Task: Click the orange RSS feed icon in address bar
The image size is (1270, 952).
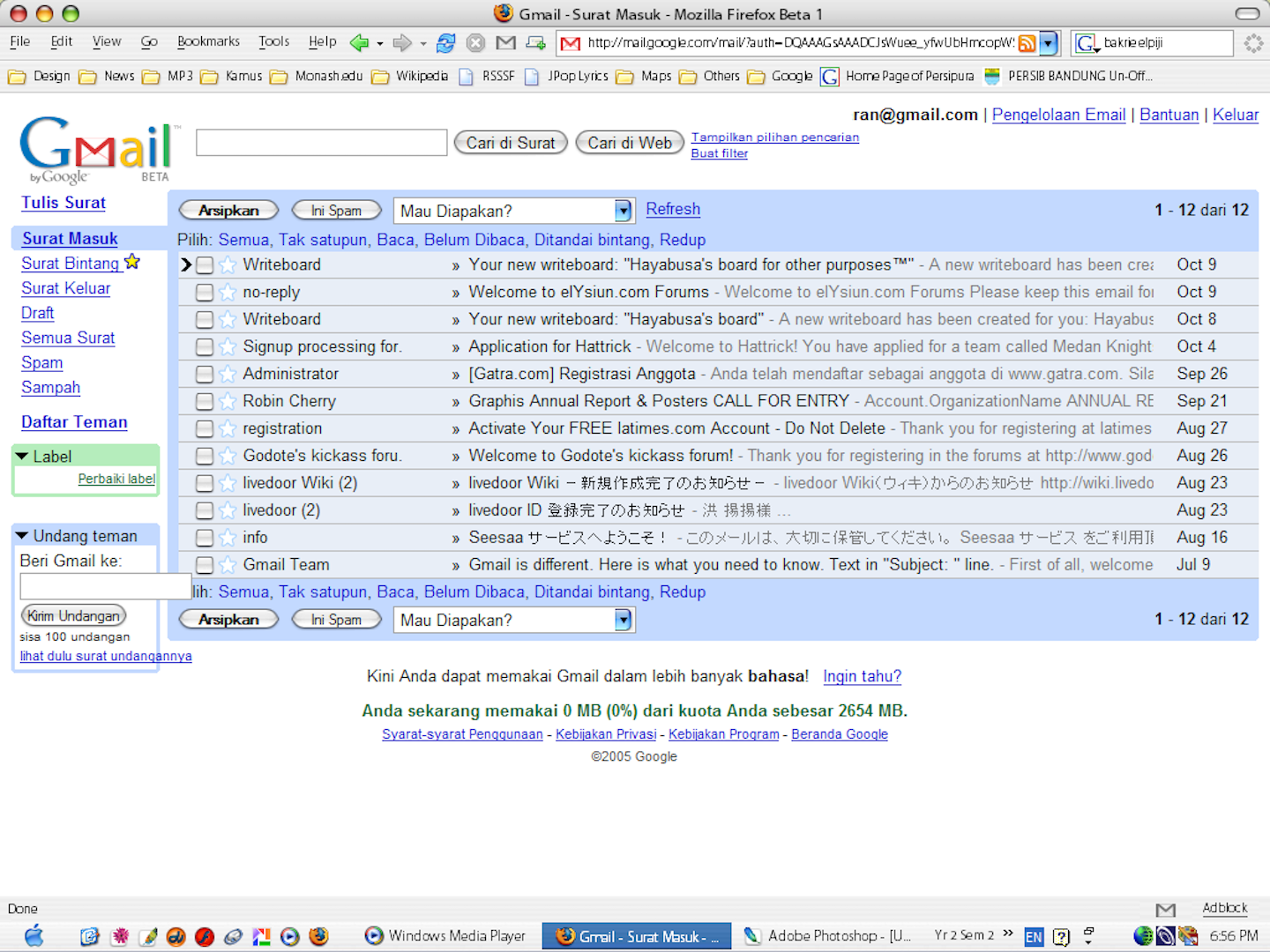Action: coord(1027,42)
